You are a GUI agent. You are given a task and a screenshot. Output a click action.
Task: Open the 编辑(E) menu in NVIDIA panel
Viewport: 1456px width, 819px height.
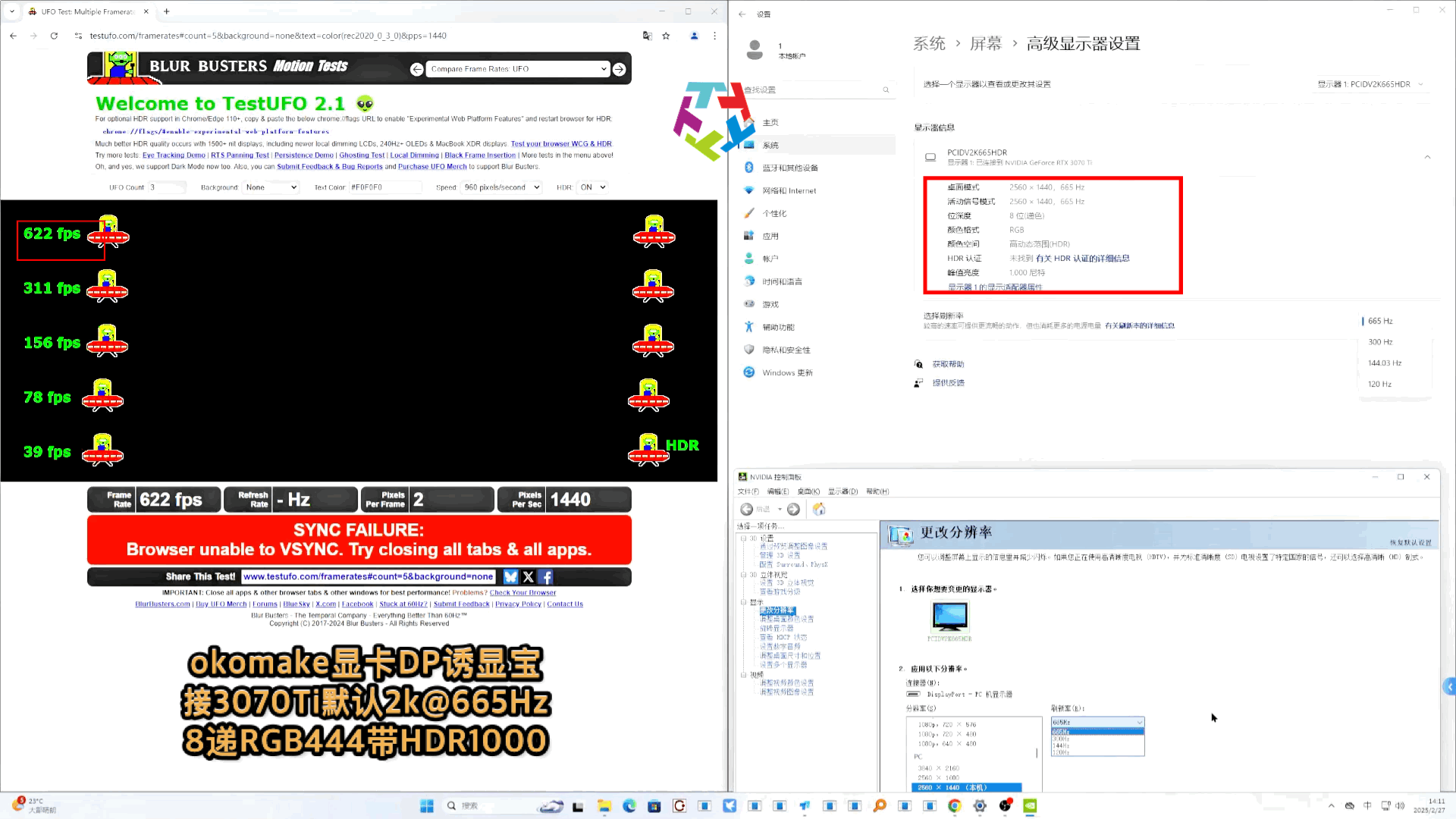(x=778, y=492)
